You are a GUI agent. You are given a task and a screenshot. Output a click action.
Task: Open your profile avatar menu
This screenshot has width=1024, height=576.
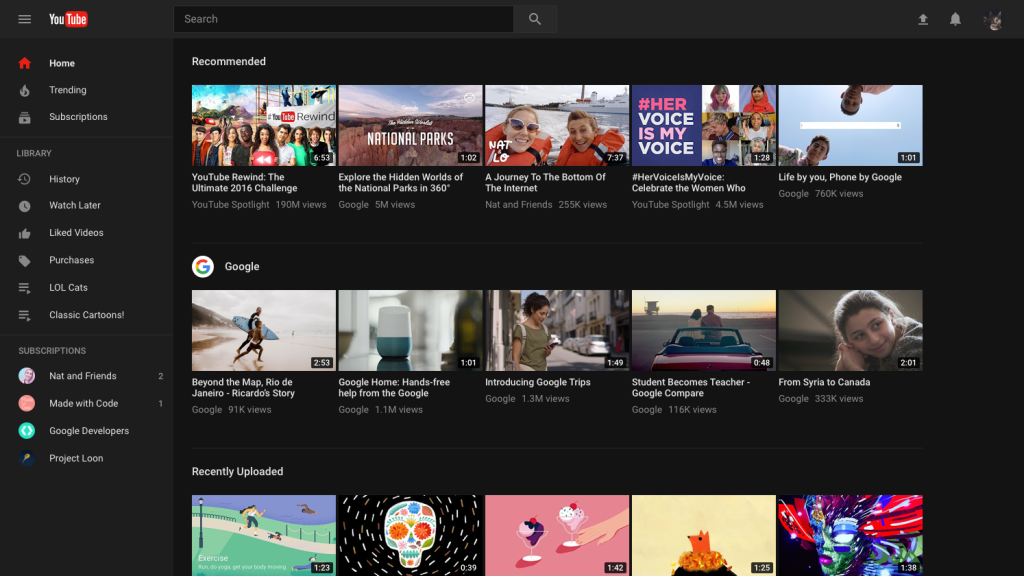[993, 18]
